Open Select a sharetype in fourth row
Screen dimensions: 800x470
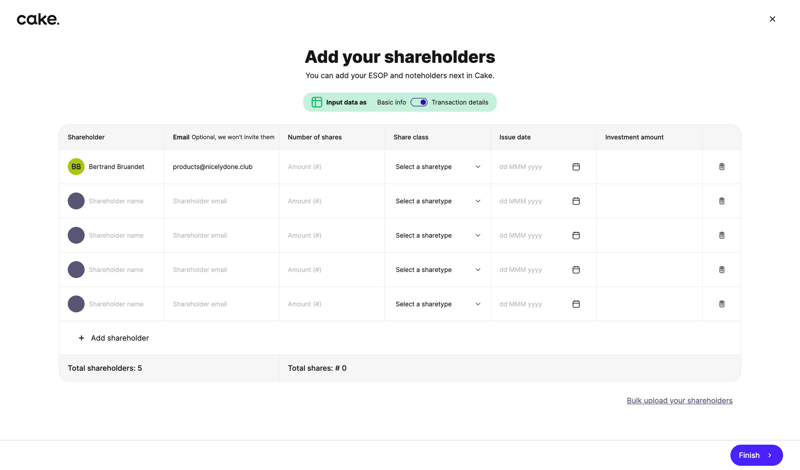(x=437, y=270)
